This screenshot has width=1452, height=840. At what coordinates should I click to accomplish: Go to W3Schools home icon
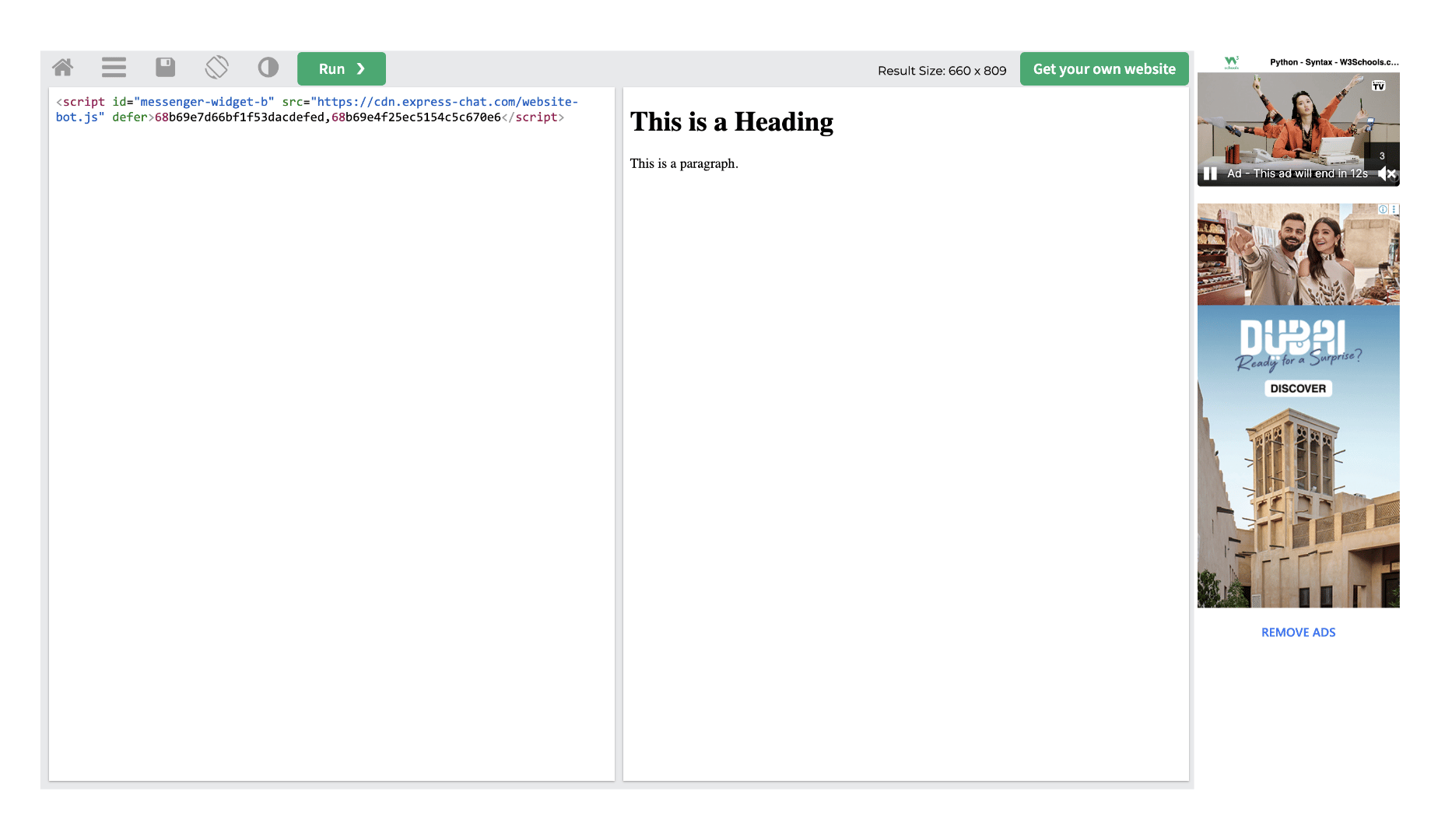[x=63, y=68]
